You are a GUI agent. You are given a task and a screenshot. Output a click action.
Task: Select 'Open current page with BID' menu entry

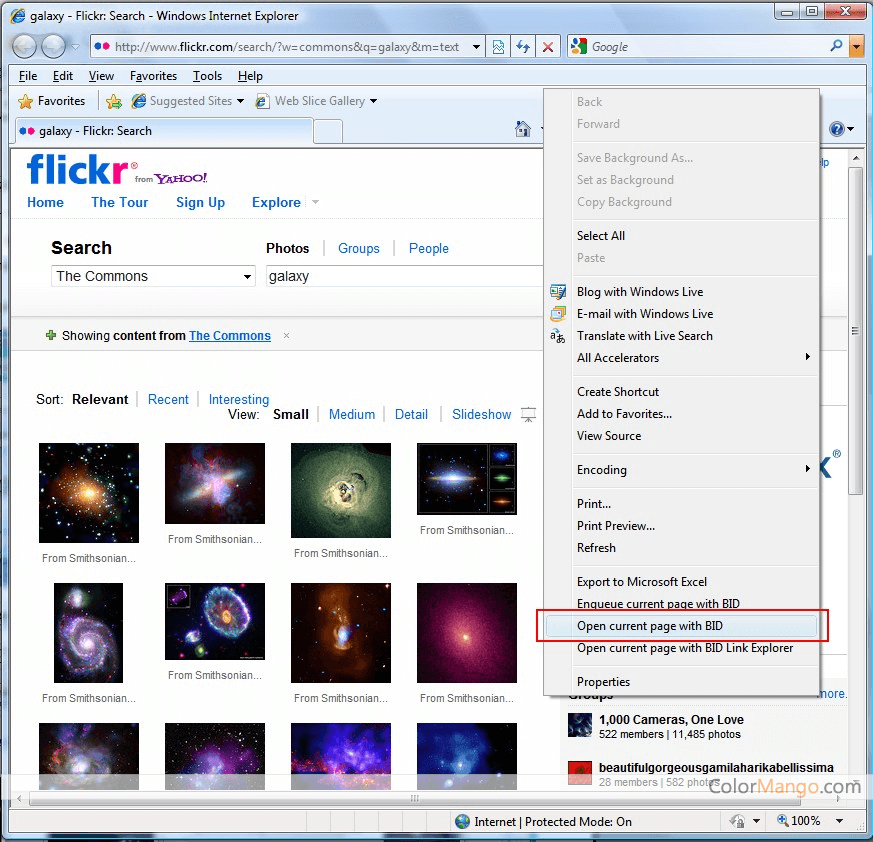pyautogui.click(x=649, y=626)
